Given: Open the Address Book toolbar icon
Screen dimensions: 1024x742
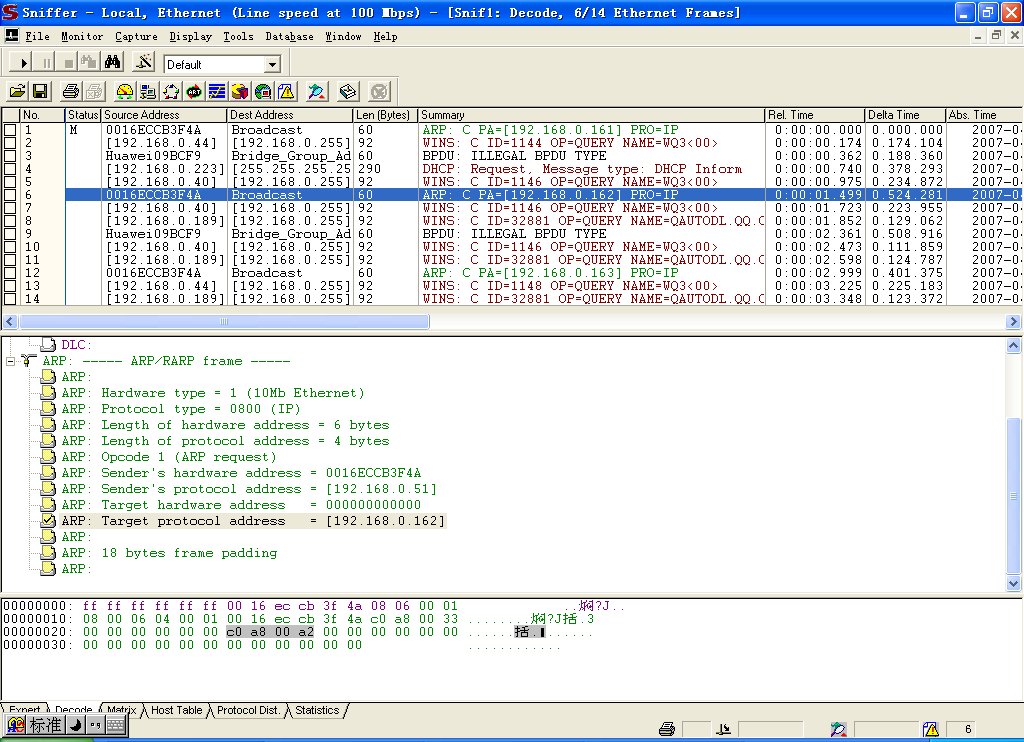Looking at the screenshot, I should click(x=347, y=92).
